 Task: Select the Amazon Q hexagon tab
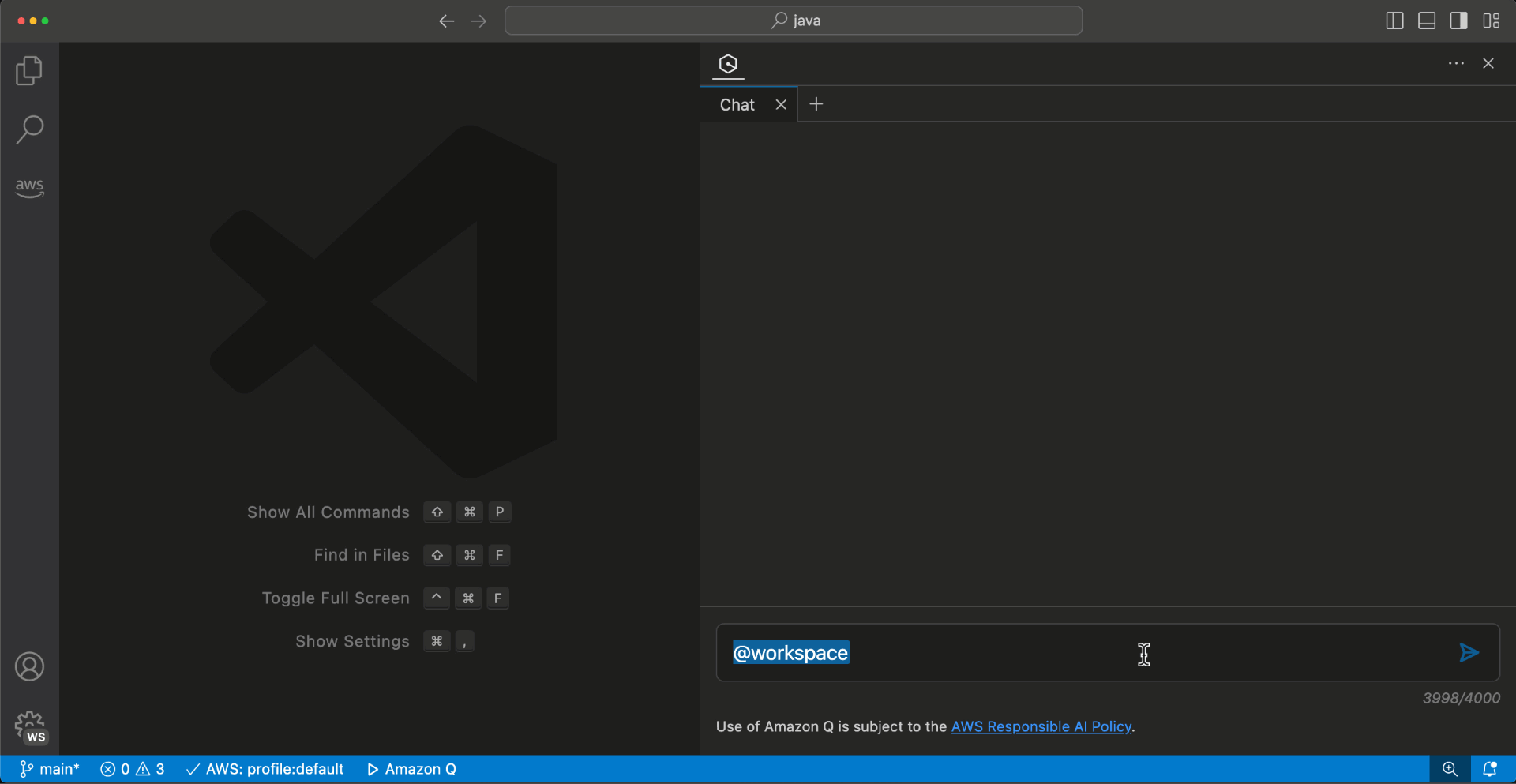pos(727,65)
